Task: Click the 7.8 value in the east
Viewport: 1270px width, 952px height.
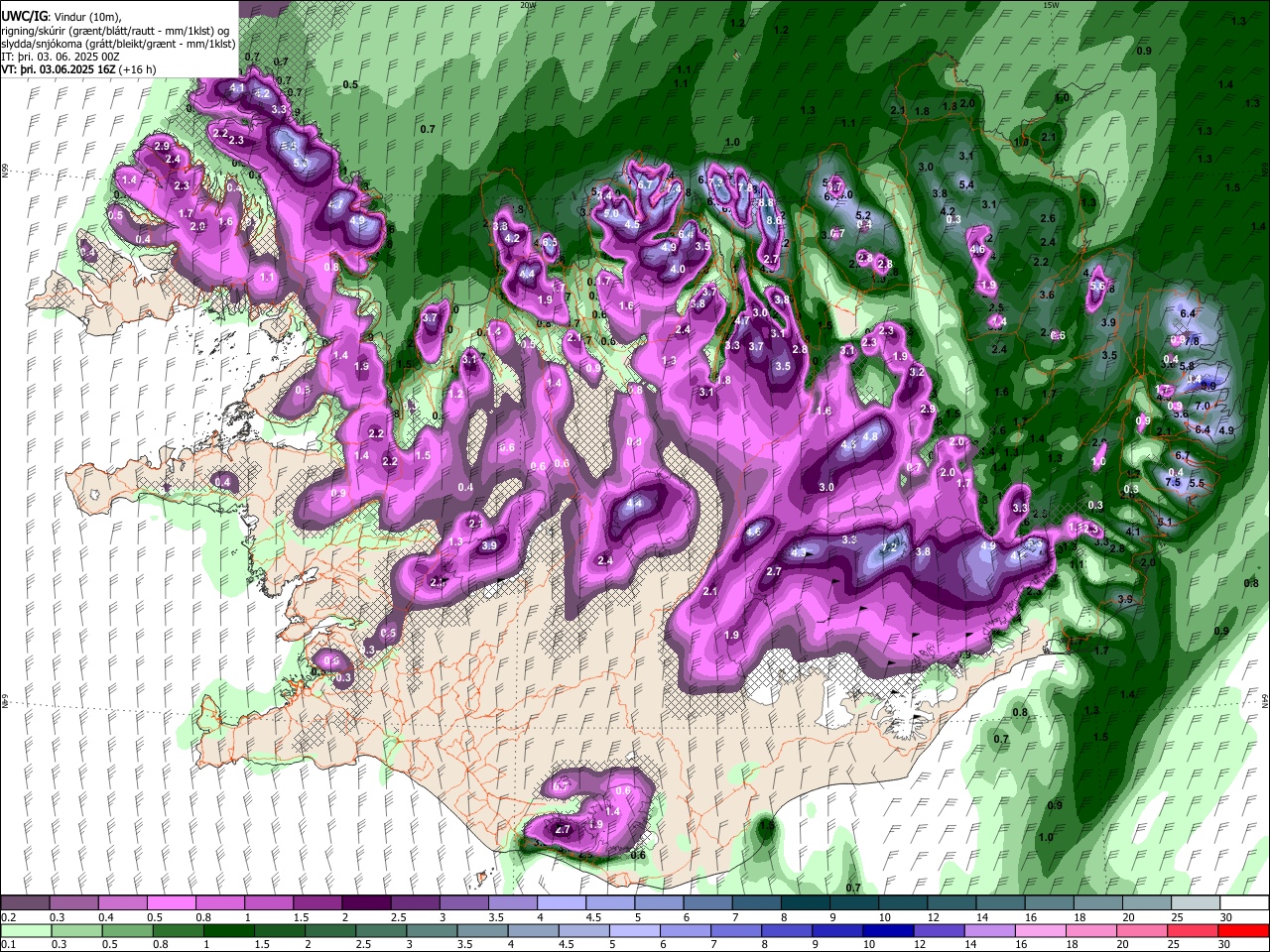Action: (1193, 341)
